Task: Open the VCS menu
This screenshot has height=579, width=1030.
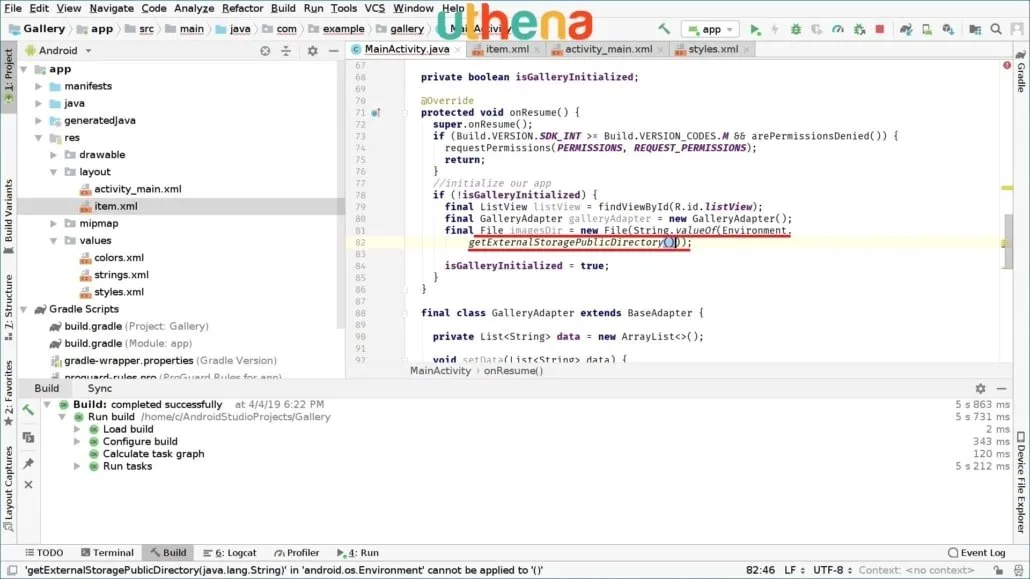Action: [374, 9]
